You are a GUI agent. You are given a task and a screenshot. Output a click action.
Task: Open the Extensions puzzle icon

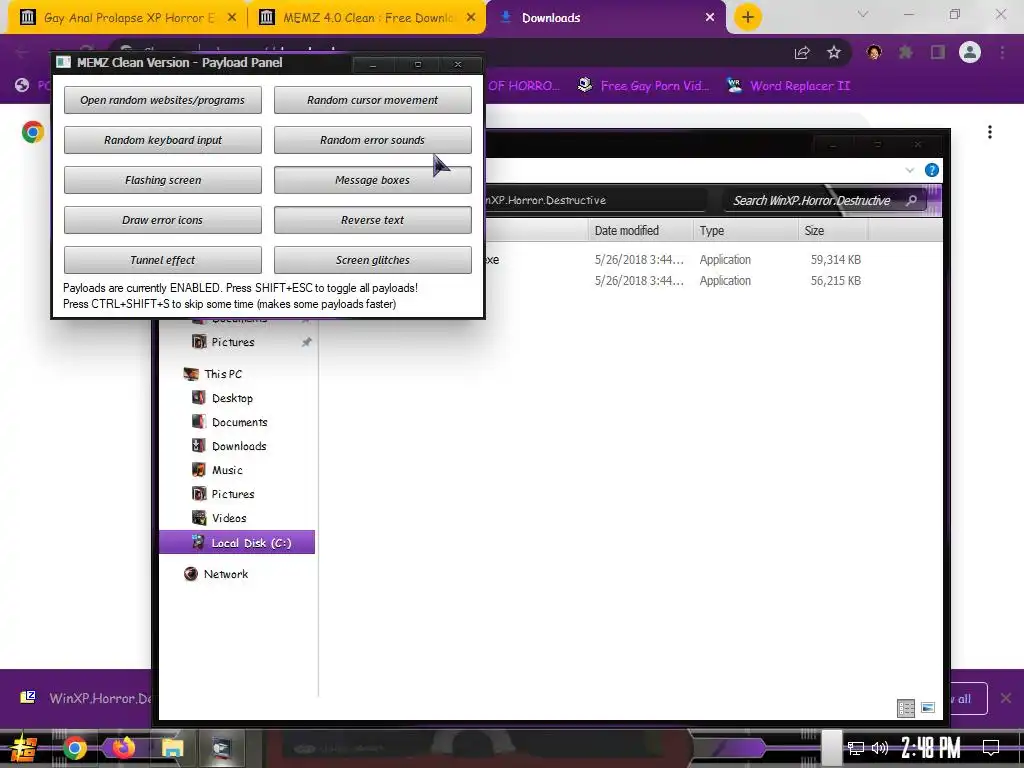tap(906, 52)
